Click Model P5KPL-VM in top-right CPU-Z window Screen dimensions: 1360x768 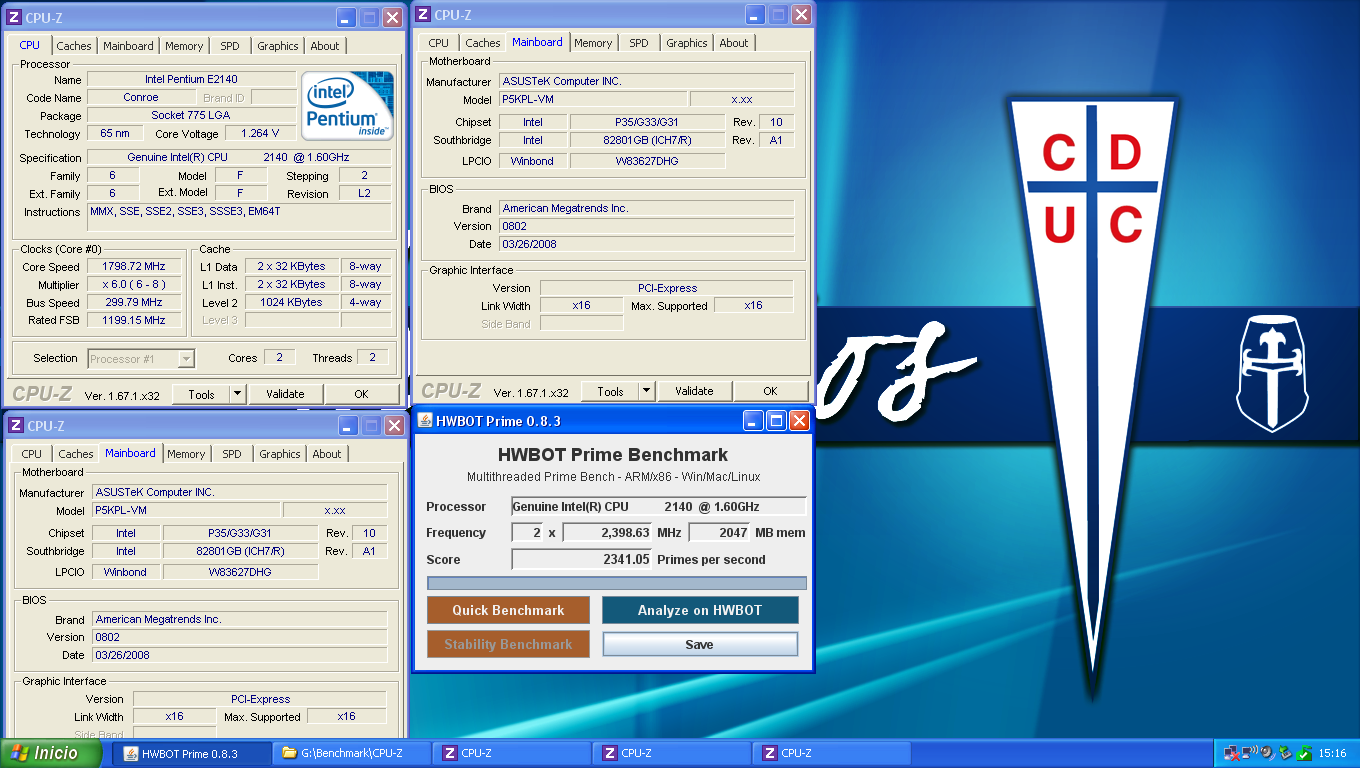pos(592,99)
